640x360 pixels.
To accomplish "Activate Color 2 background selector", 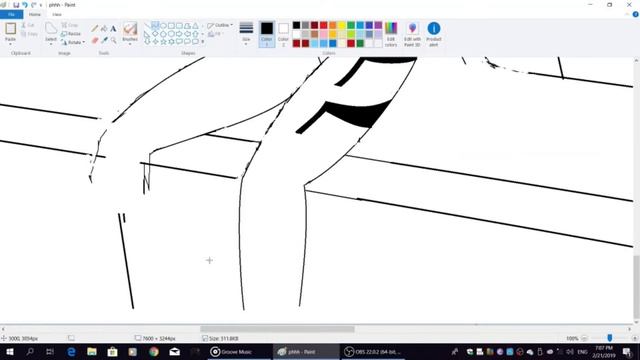I will 283,34.
